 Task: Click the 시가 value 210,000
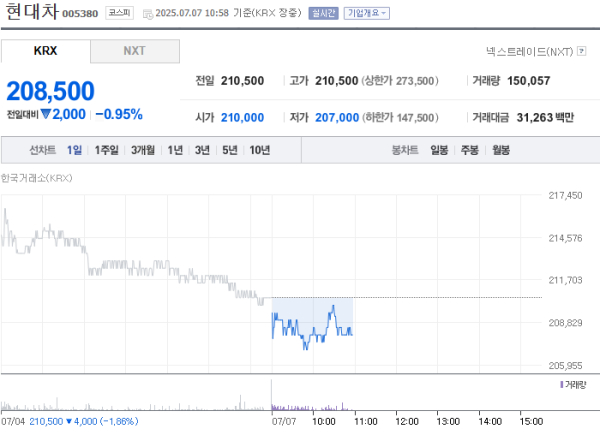click(x=242, y=117)
